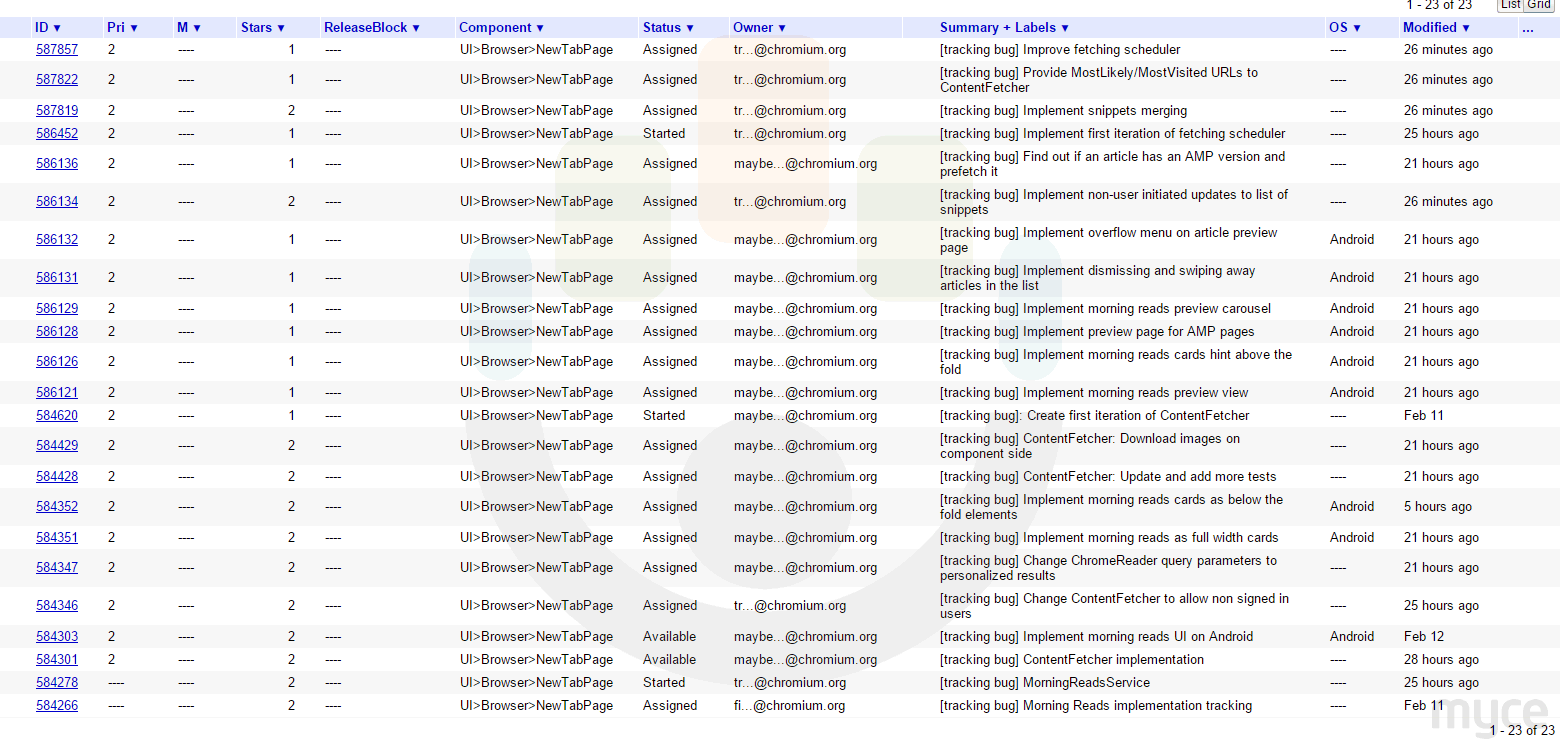Click summary 'Implement morning reads preview carousel'
This screenshot has height=748, width=1566.
1147,309
